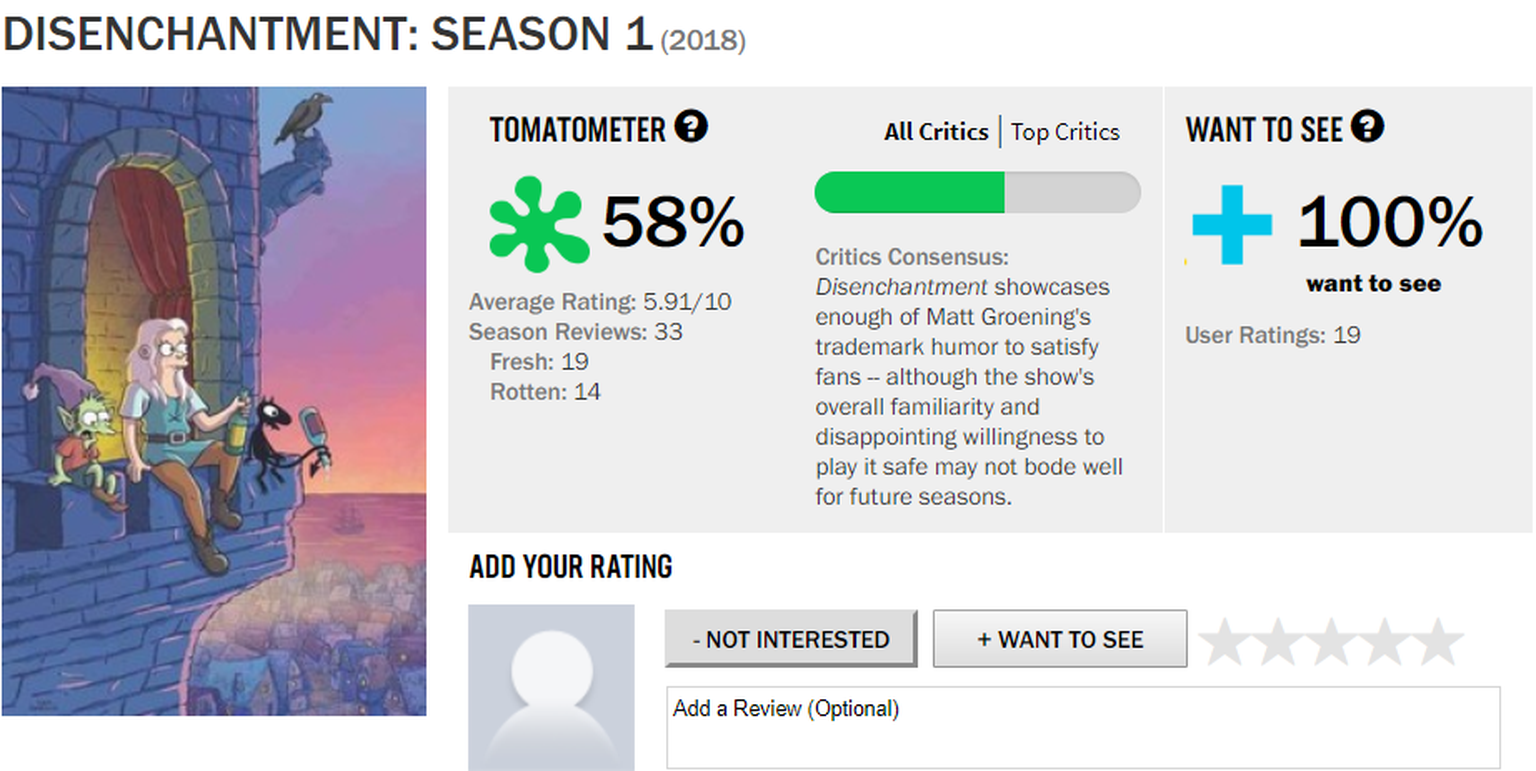Click the Tomatometer help question mark icon
The height and width of the screenshot is (771, 1536).
[691, 127]
